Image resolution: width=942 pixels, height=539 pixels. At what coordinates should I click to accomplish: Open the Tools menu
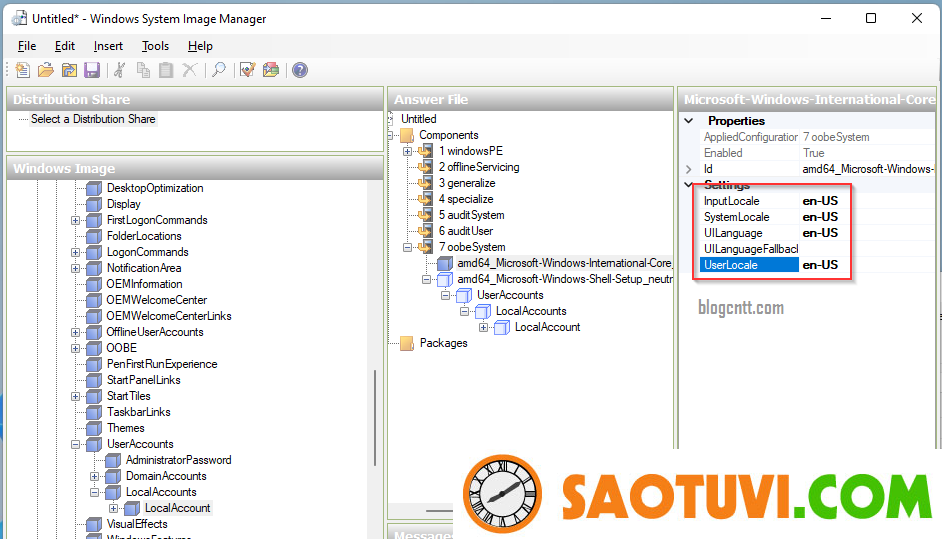click(155, 46)
